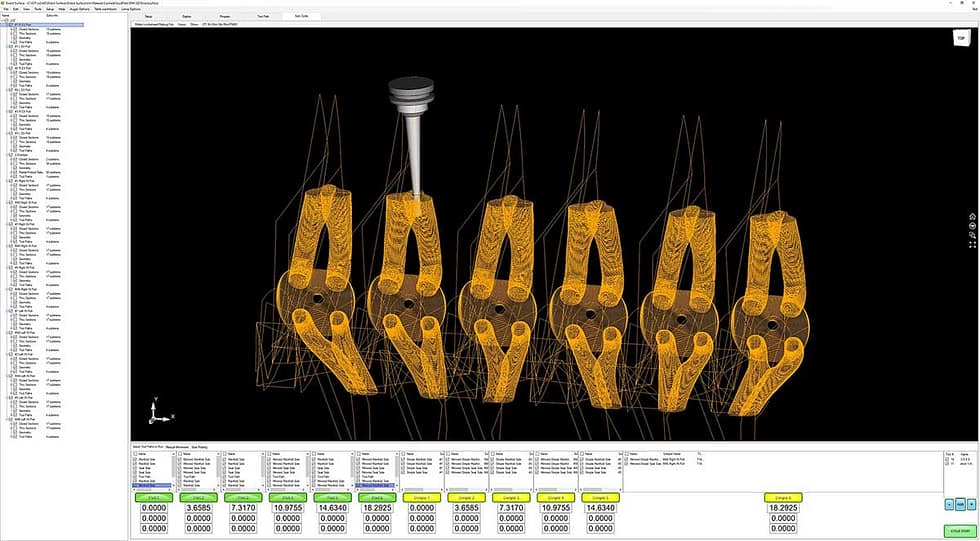
Task: Click the 3.6585 field under the second green button
Action: point(198,509)
